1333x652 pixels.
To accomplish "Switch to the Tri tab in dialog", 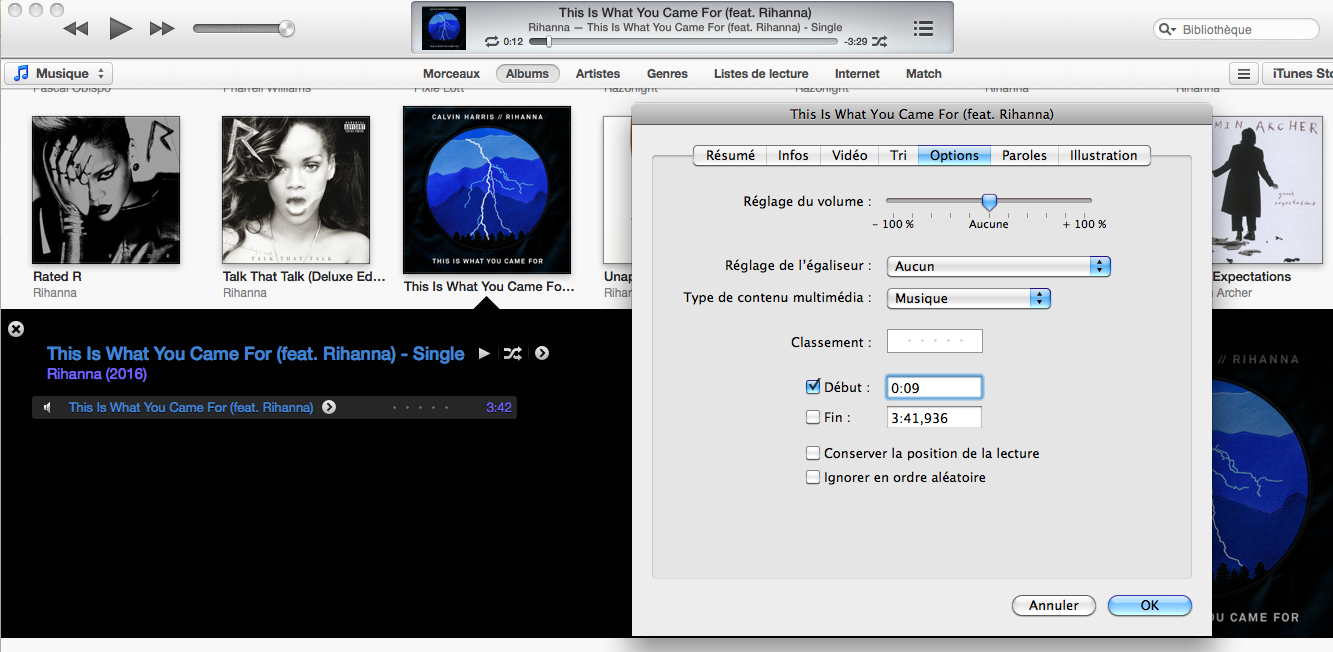I will (899, 155).
